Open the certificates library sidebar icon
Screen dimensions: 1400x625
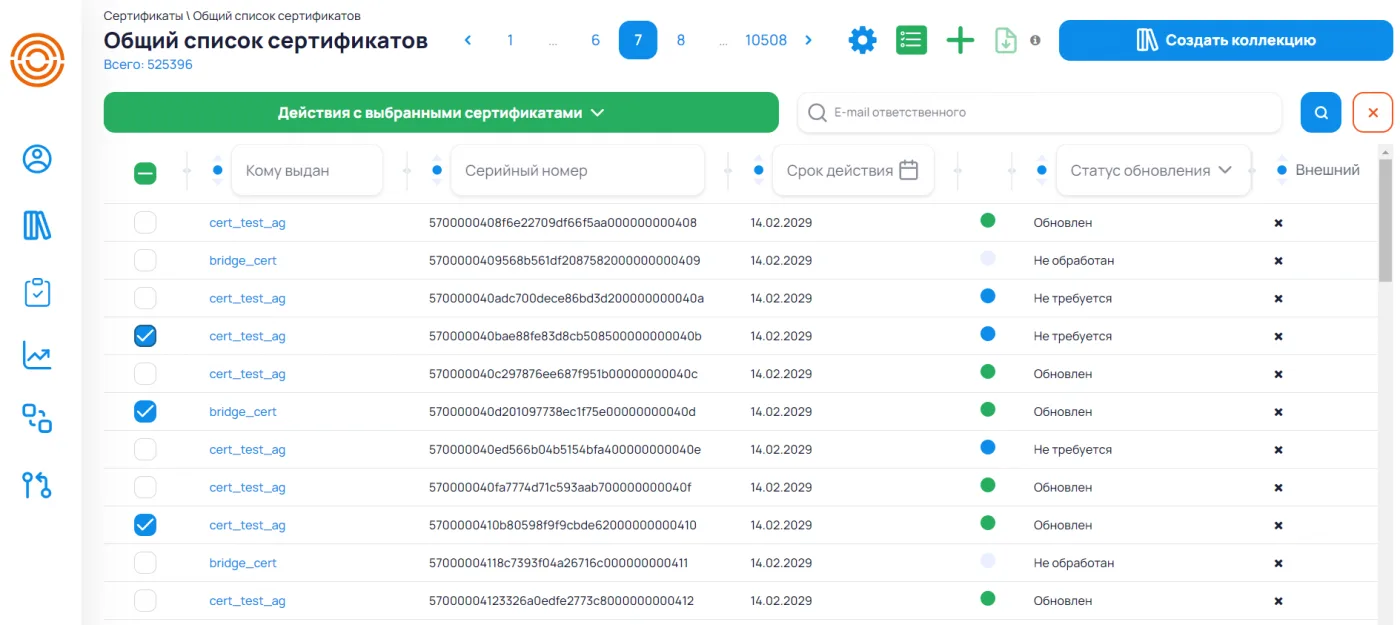pyautogui.click(x=38, y=225)
